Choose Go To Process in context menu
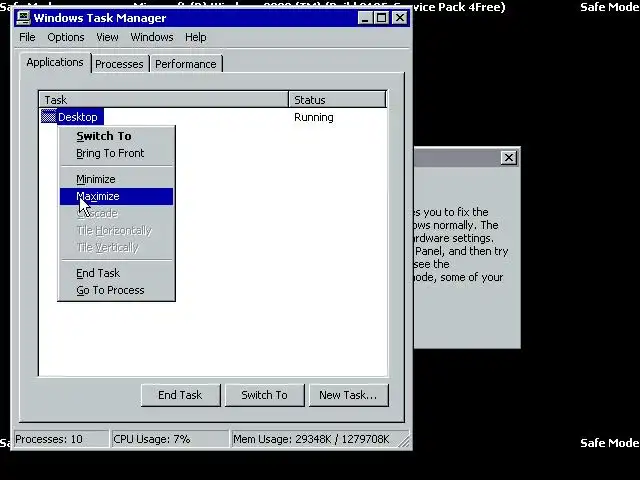This screenshot has width=640, height=480. coord(116,290)
